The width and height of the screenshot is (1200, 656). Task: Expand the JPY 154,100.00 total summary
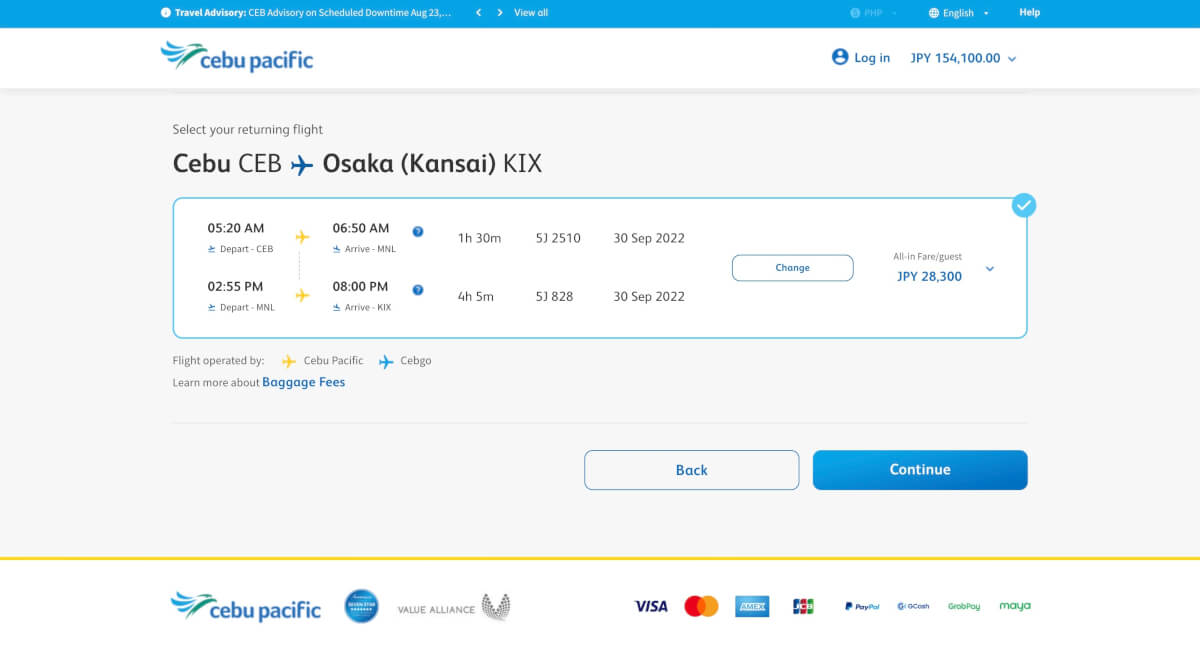(963, 58)
